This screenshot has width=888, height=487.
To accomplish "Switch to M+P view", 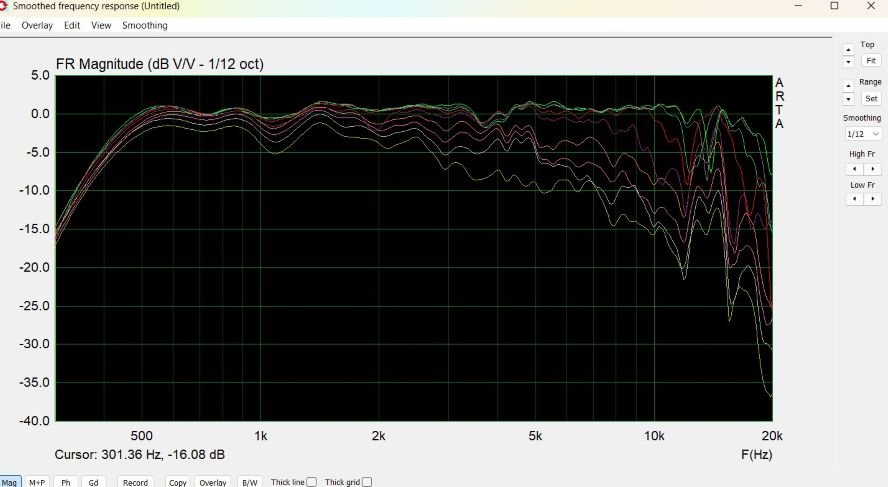I will pos(37,482).
